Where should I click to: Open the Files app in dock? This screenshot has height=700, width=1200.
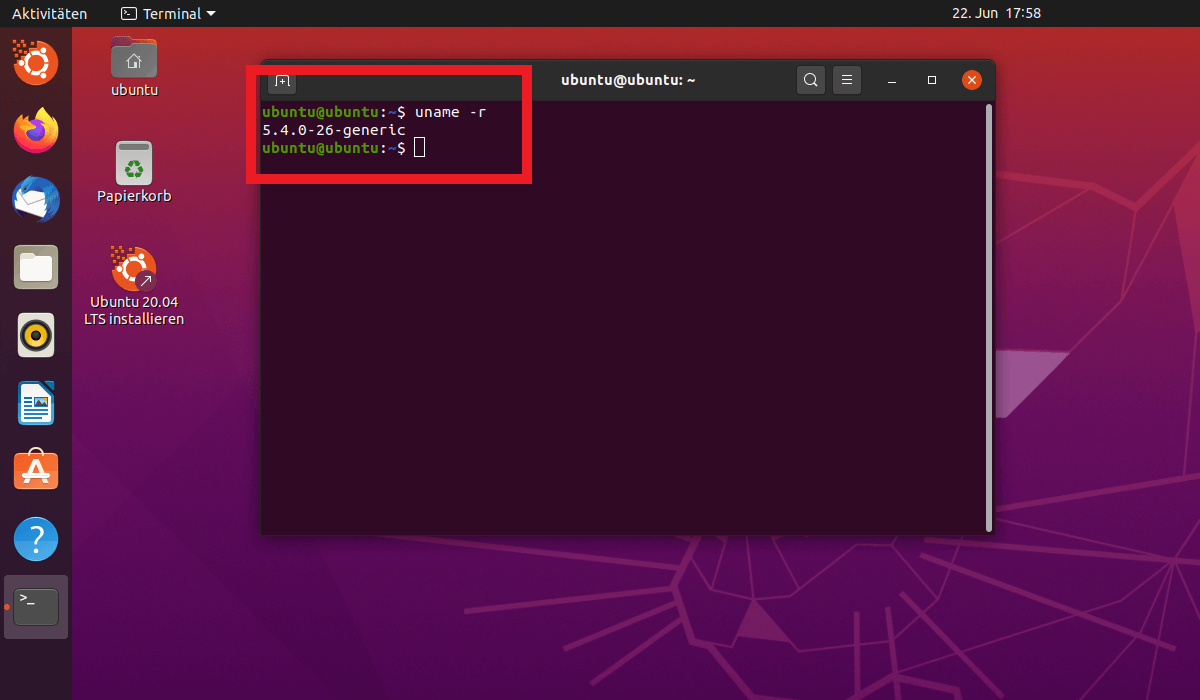tap(36, 267)
